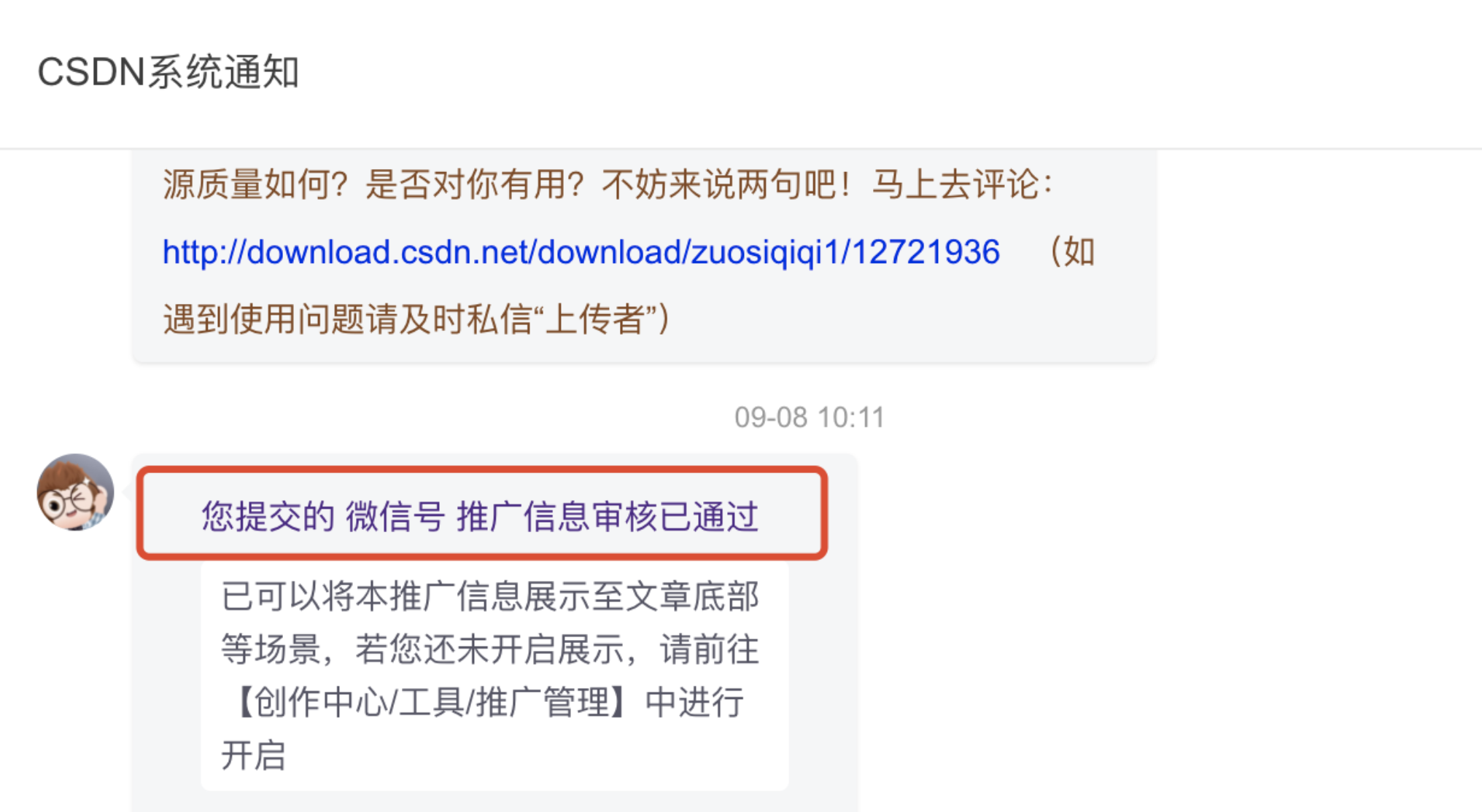Viewport: 1482px width, 812px height.
Task: Click the 中进行 text after 推广管理】
Action: [x=695, y=703]
